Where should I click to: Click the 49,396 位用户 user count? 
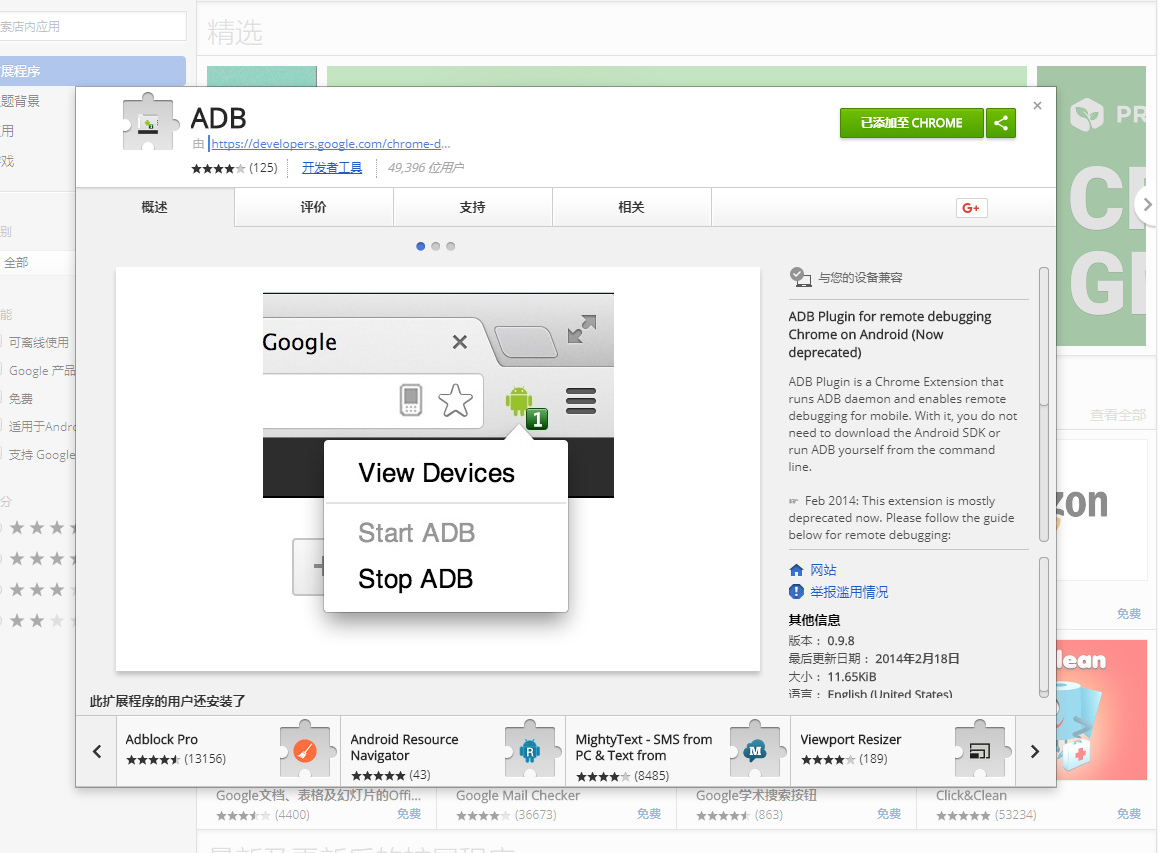tap(425, 168)
